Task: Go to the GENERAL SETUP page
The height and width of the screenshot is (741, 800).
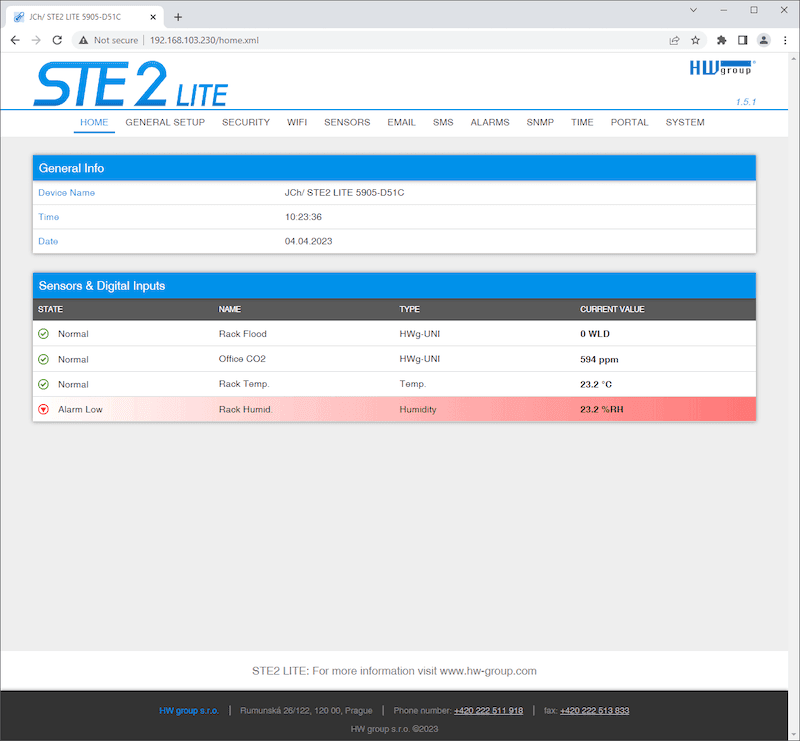Action: [165, 122]
